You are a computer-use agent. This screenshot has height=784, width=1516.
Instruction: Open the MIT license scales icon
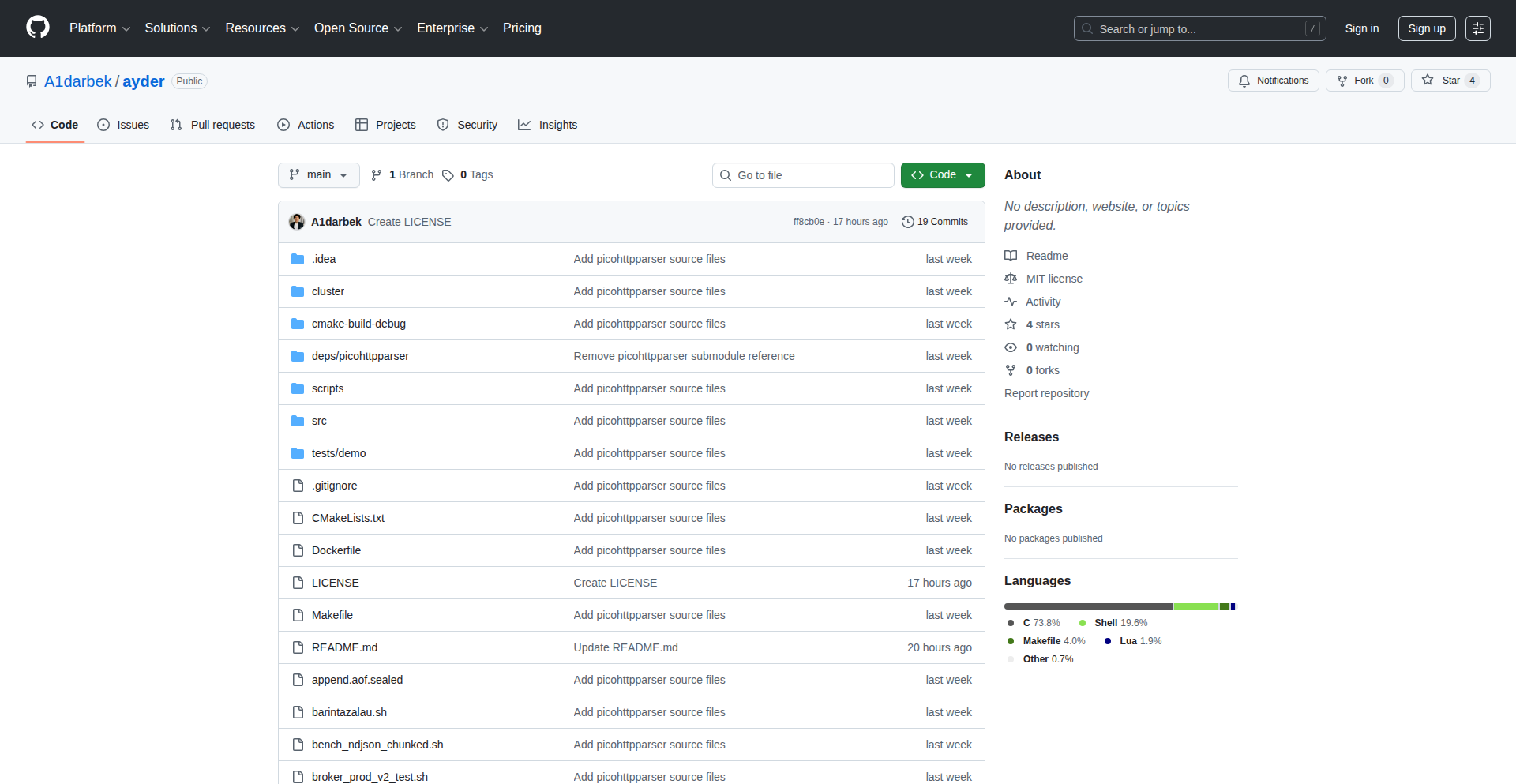pyautogui.click(x=1011, y=278)
